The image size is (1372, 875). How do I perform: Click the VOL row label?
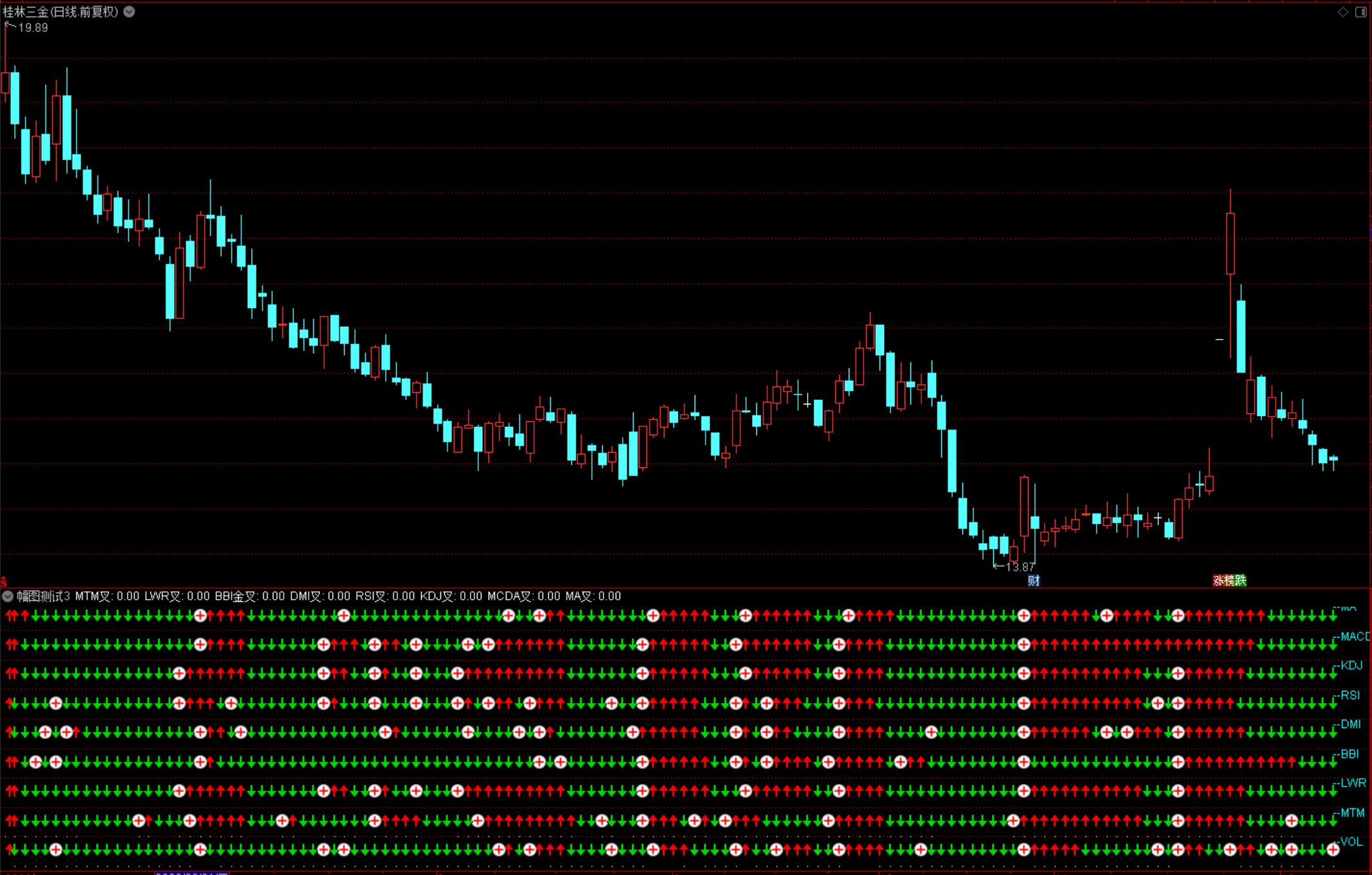coord(1351,842)
